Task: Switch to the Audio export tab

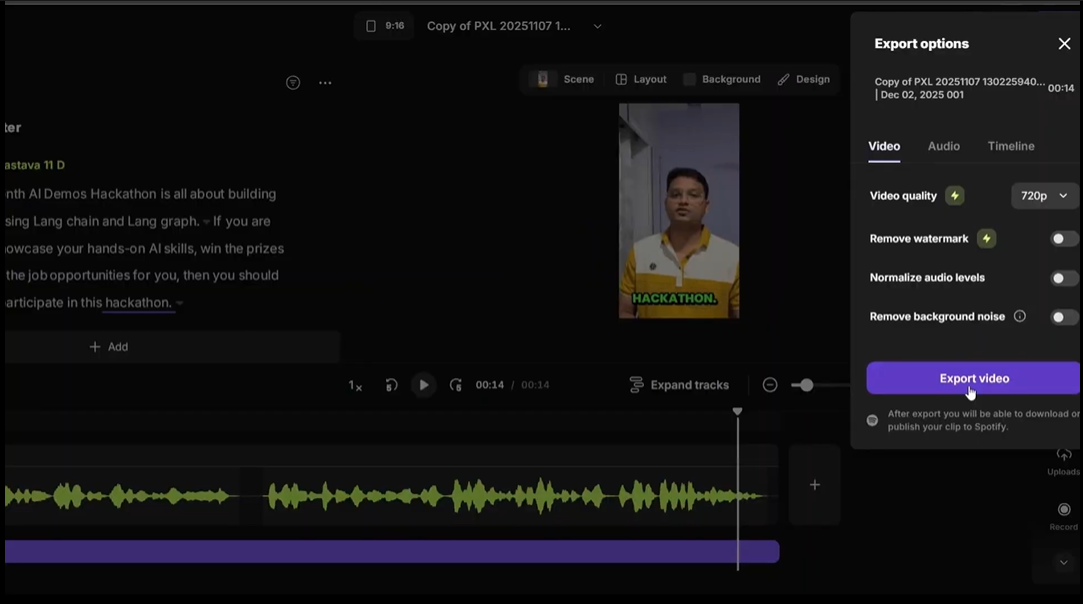Action: tap(943, 146)
